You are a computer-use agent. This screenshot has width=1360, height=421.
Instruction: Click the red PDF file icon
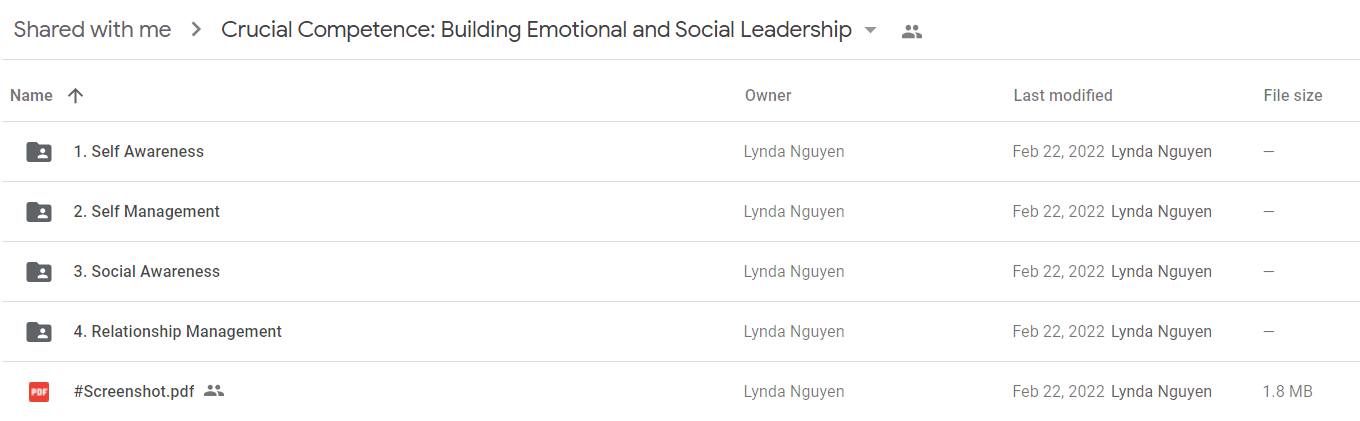(x=39, y=392)
